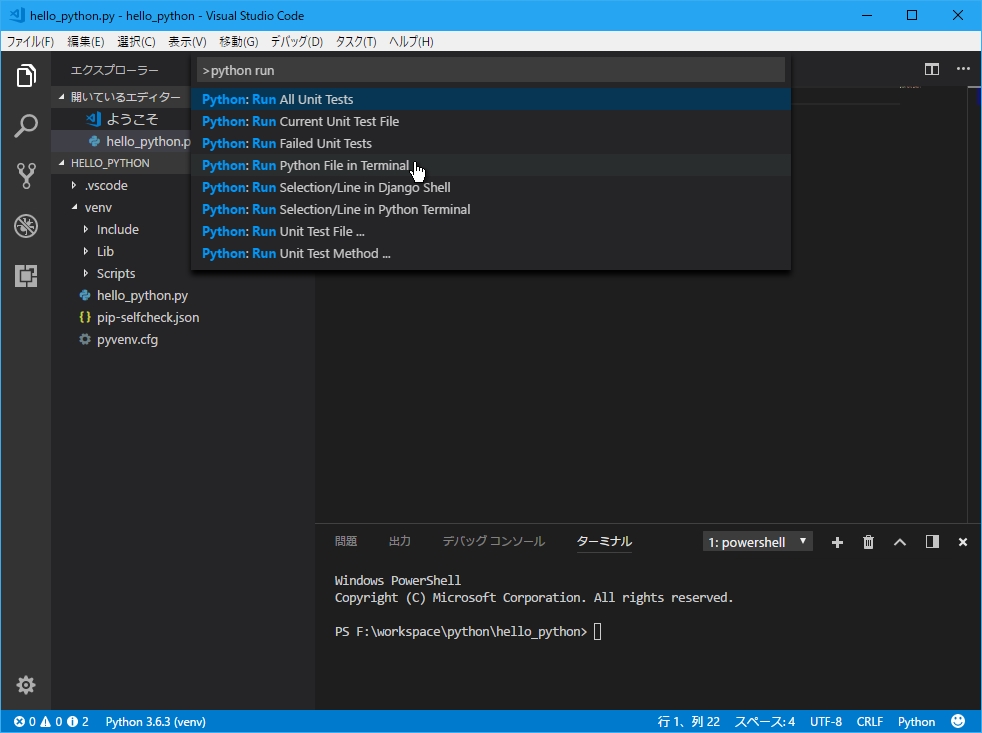The height and width of the screenshot is (733, 982).
Task: Click the feedback smiley icon
Action: pos(958,722)
